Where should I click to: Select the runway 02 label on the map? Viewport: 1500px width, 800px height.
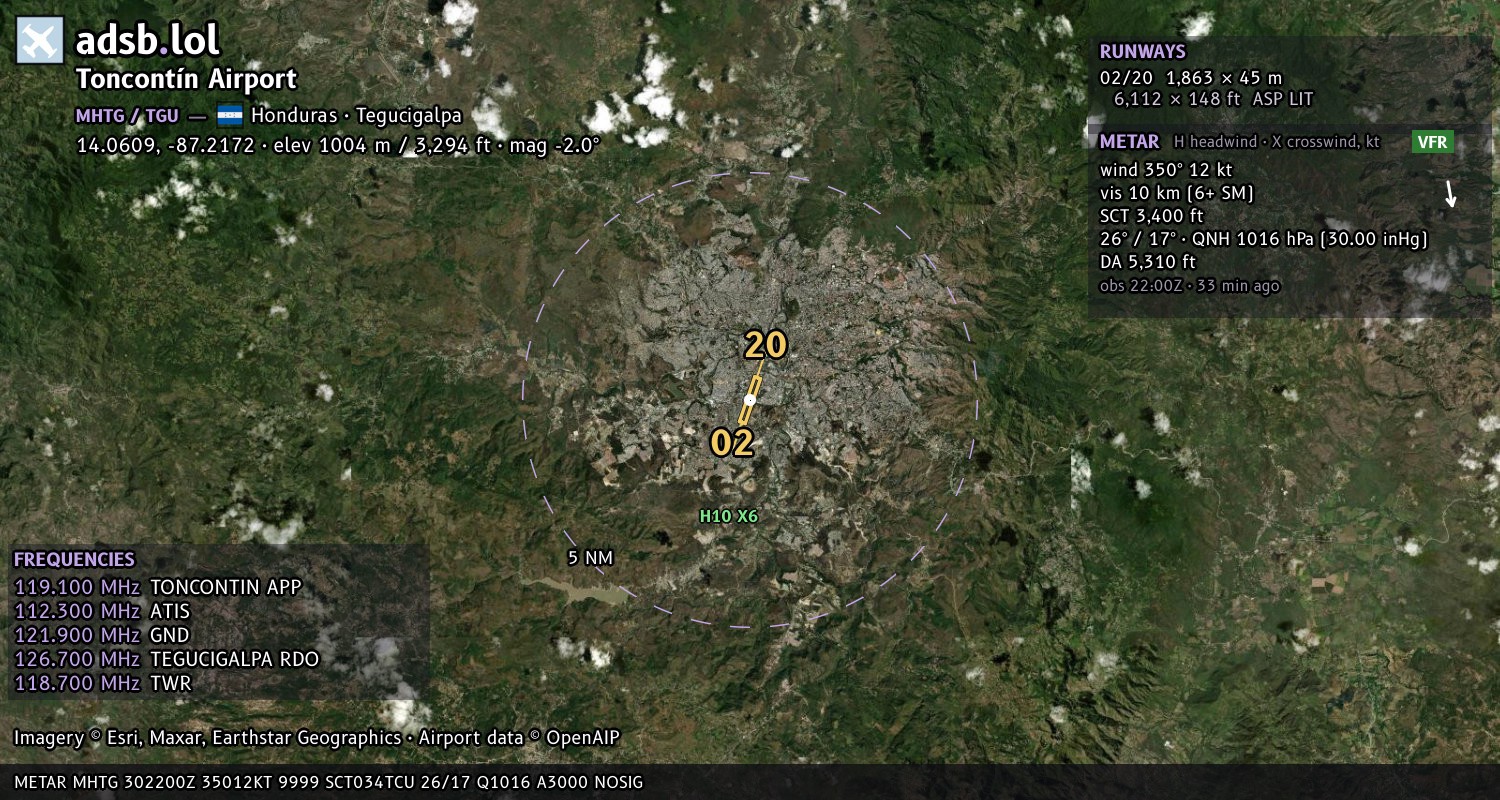(732, 442)
